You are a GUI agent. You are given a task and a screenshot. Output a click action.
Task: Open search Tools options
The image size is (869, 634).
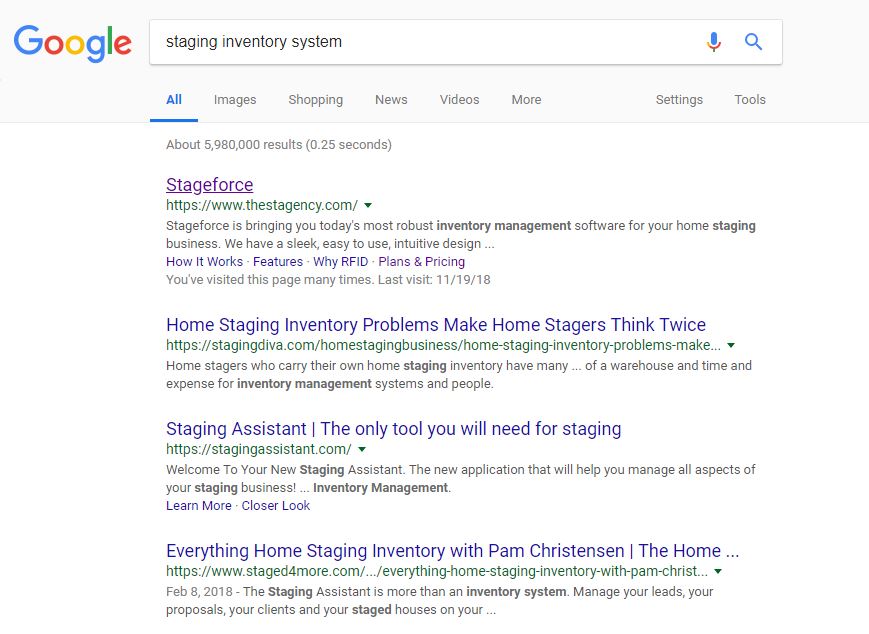pos(750,100)
